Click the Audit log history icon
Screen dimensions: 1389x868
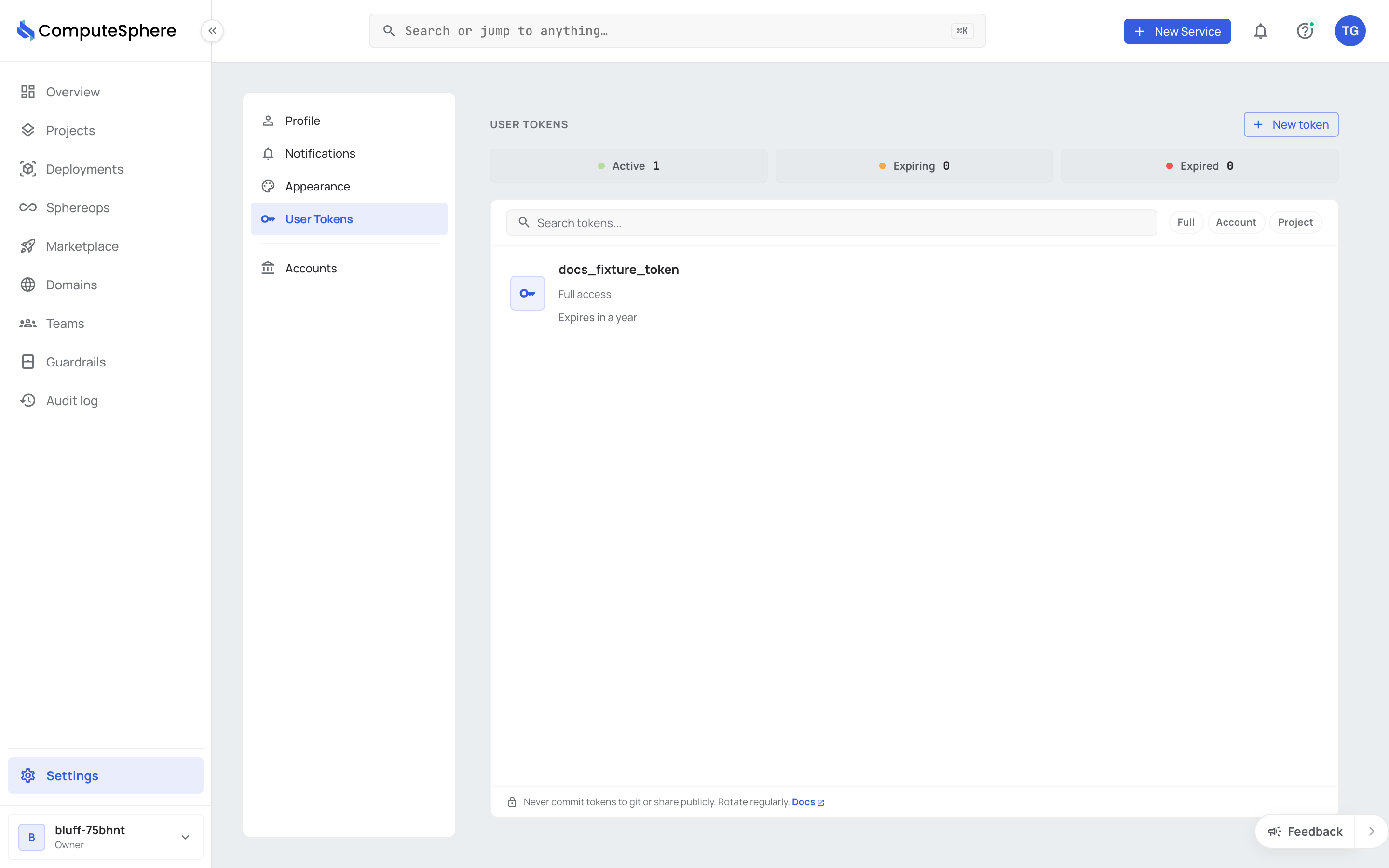pyautogui.click(x=27, y=400)
